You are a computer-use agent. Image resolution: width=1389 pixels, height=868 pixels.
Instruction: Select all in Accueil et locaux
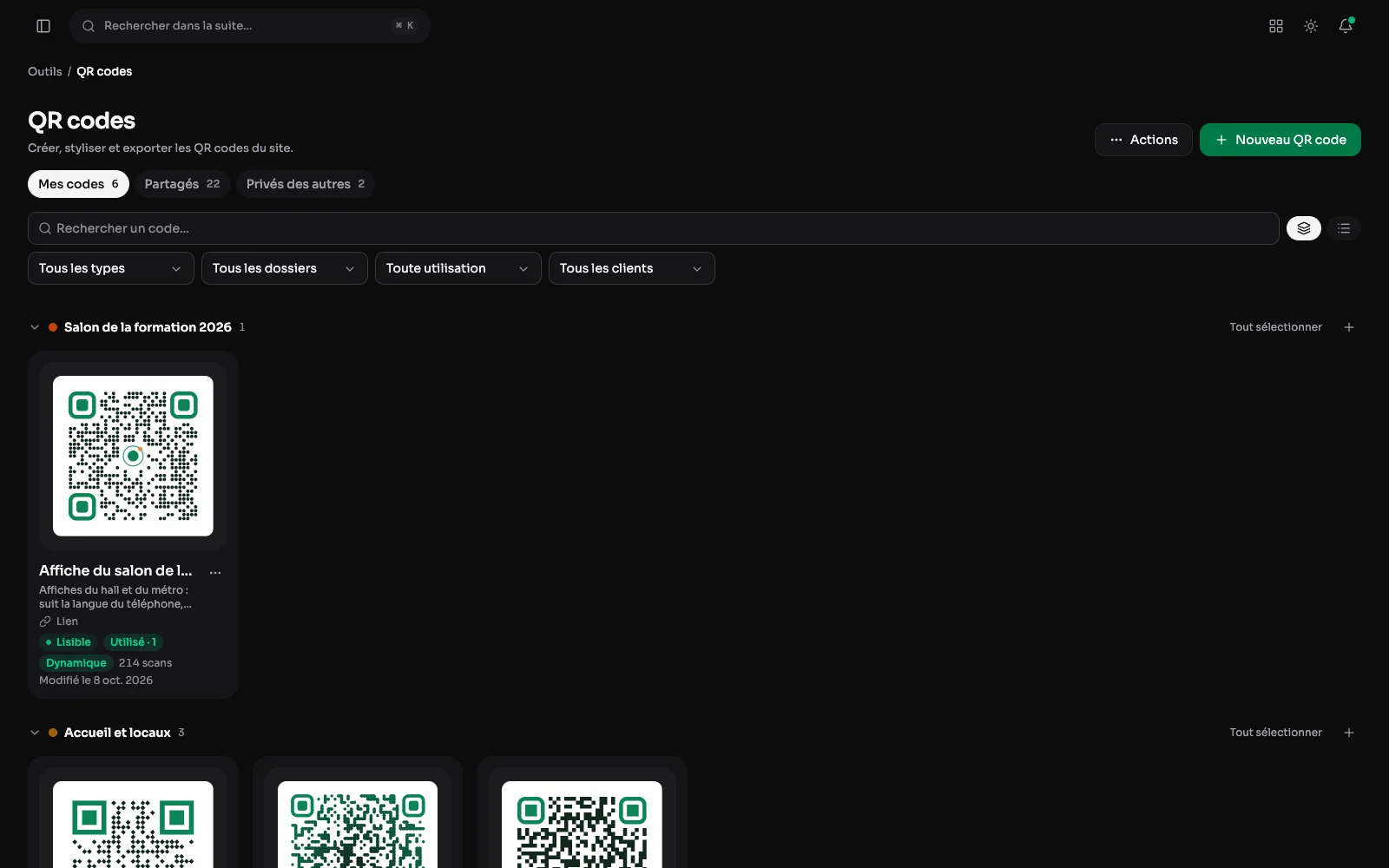1275,733
